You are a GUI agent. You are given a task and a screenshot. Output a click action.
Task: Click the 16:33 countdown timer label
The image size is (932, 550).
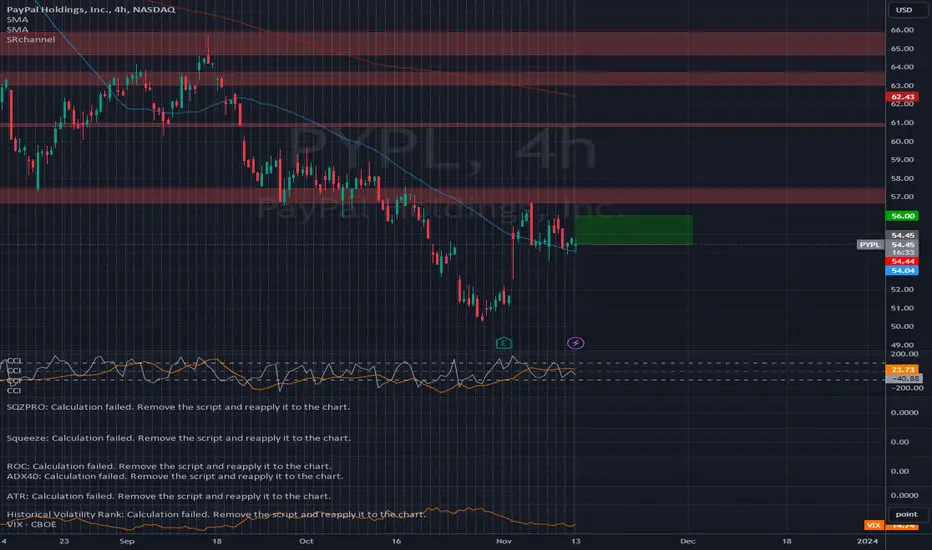pos(902,253)
